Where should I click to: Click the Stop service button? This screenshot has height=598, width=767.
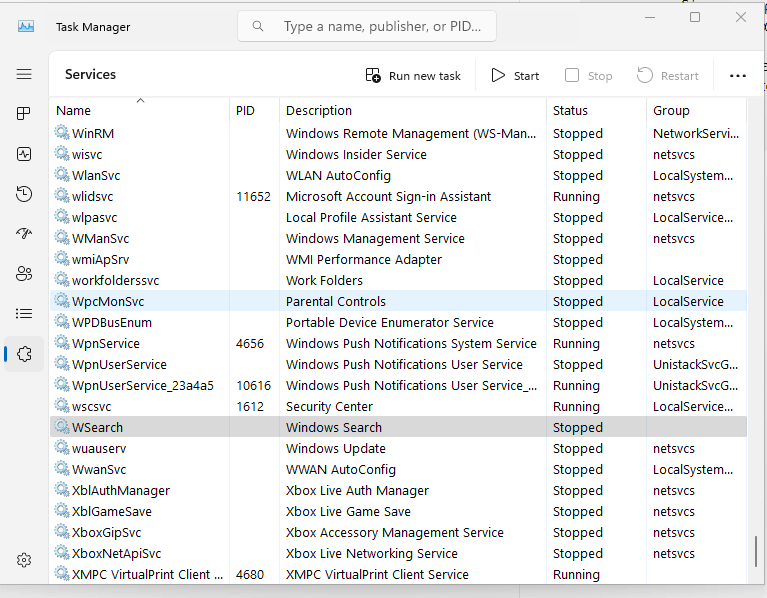pos(589,76)
